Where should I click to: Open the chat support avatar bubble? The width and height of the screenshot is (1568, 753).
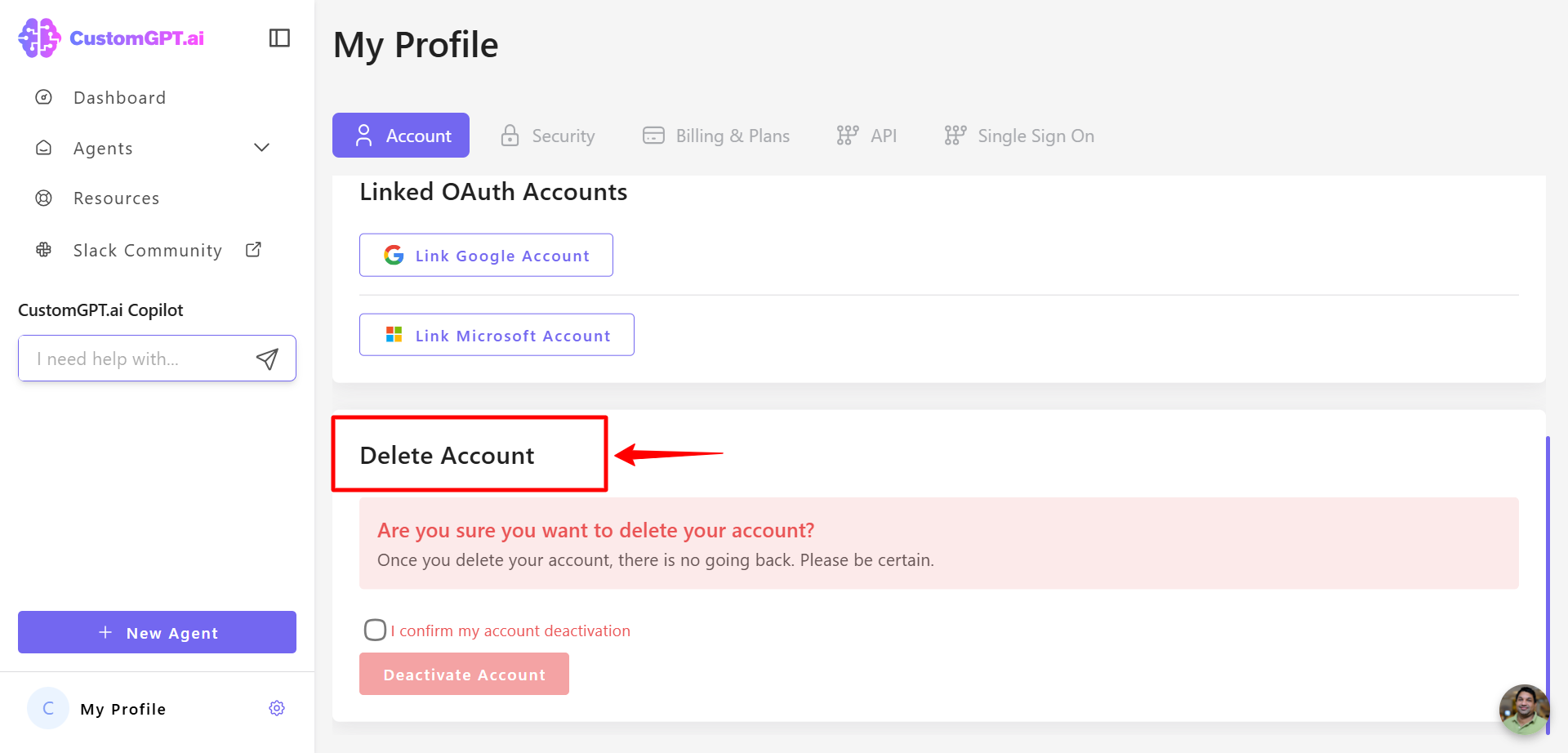1524,709
